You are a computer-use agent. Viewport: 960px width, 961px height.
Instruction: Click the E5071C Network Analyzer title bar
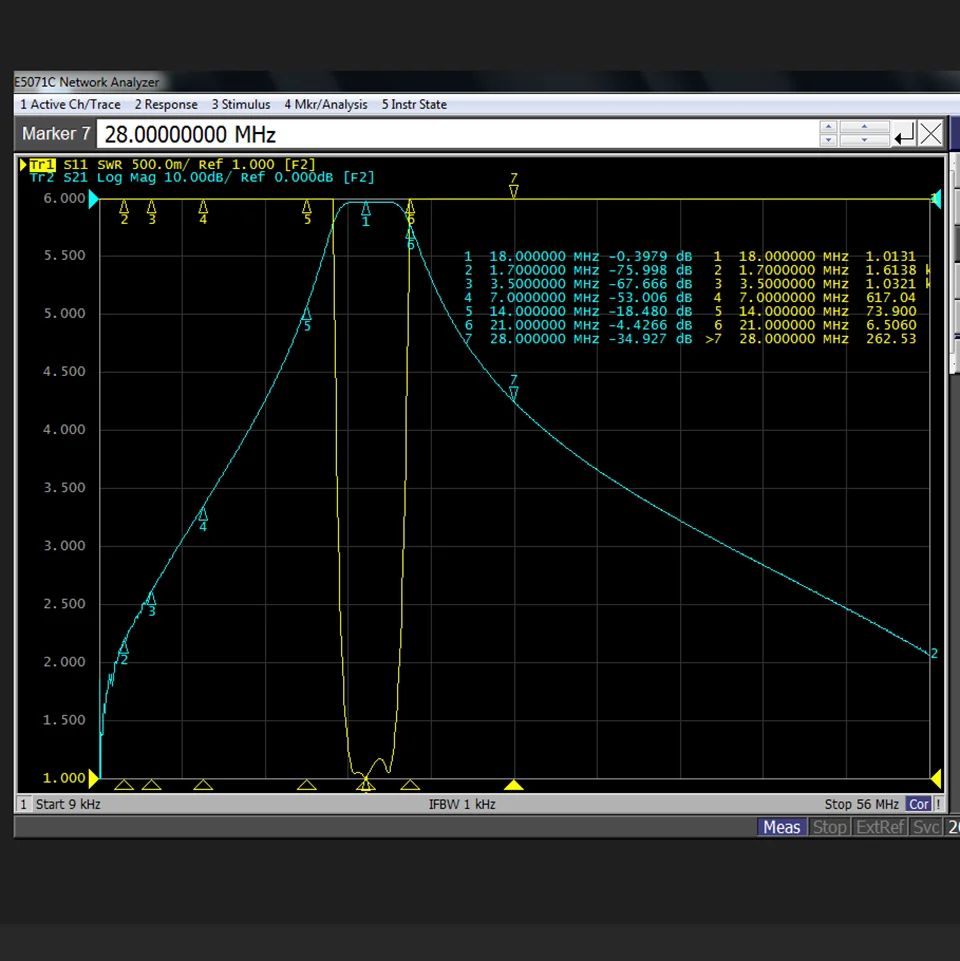click(x=487, y=82)
